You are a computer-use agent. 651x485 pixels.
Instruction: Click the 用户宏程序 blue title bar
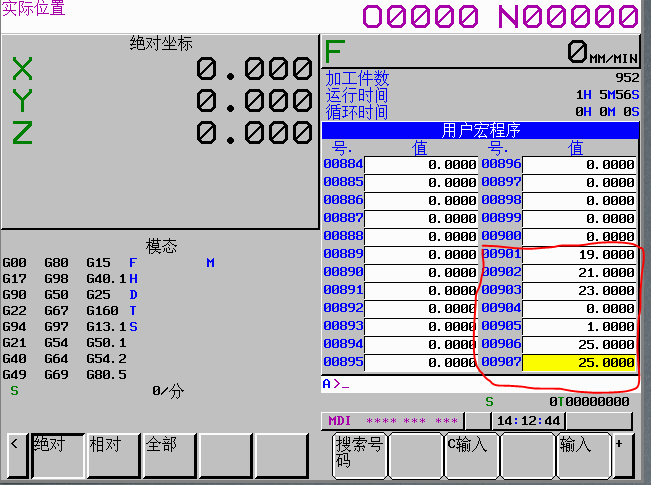coord(481,130)
